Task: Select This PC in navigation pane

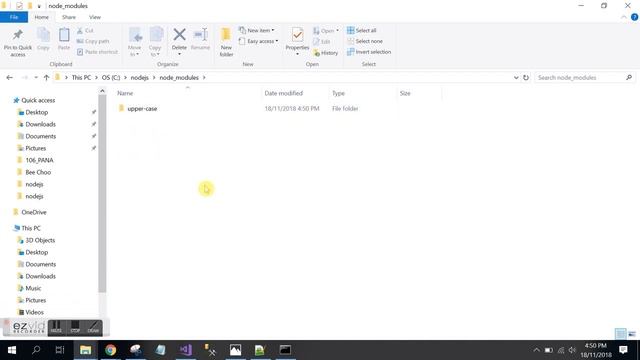Action: point(31,228)
